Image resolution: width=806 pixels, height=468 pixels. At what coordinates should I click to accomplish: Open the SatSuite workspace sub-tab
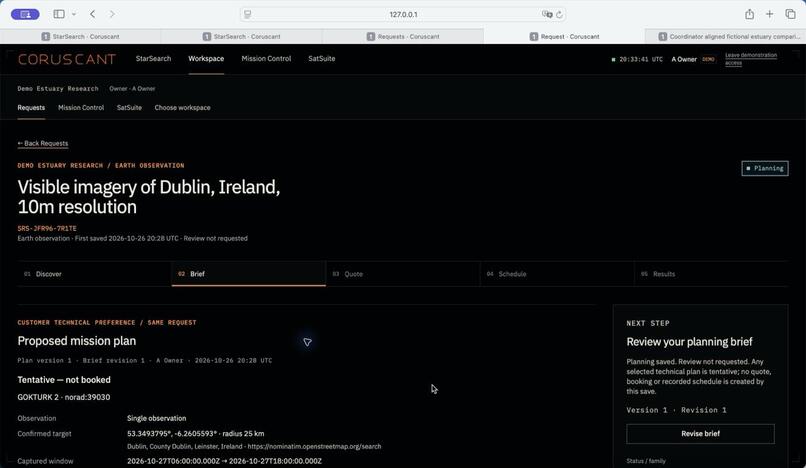tap(129, 107)
